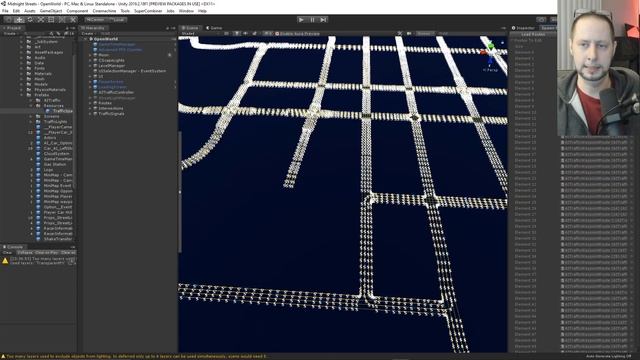The height and width of the screenshot is (360, 640).
Task: Expand the CScapeLights object arrow
Action: (91, 60)
